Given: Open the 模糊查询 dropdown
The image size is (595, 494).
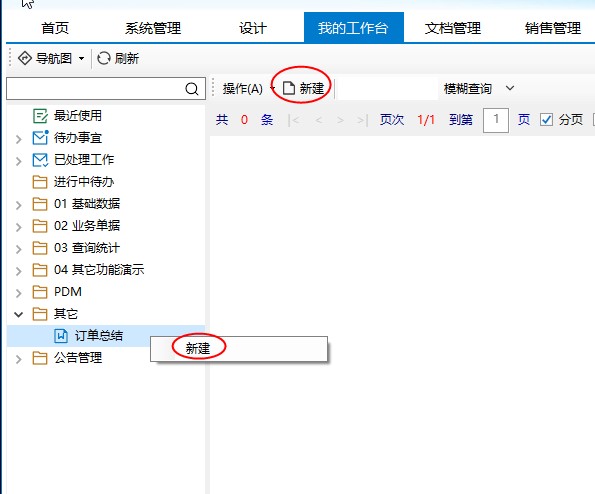Looking at the screenshot, I should (510, 88).
